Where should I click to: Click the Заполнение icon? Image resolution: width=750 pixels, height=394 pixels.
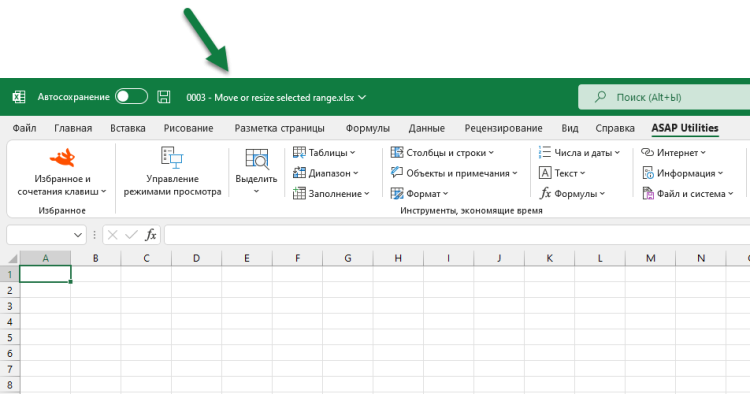pos(299,193)
